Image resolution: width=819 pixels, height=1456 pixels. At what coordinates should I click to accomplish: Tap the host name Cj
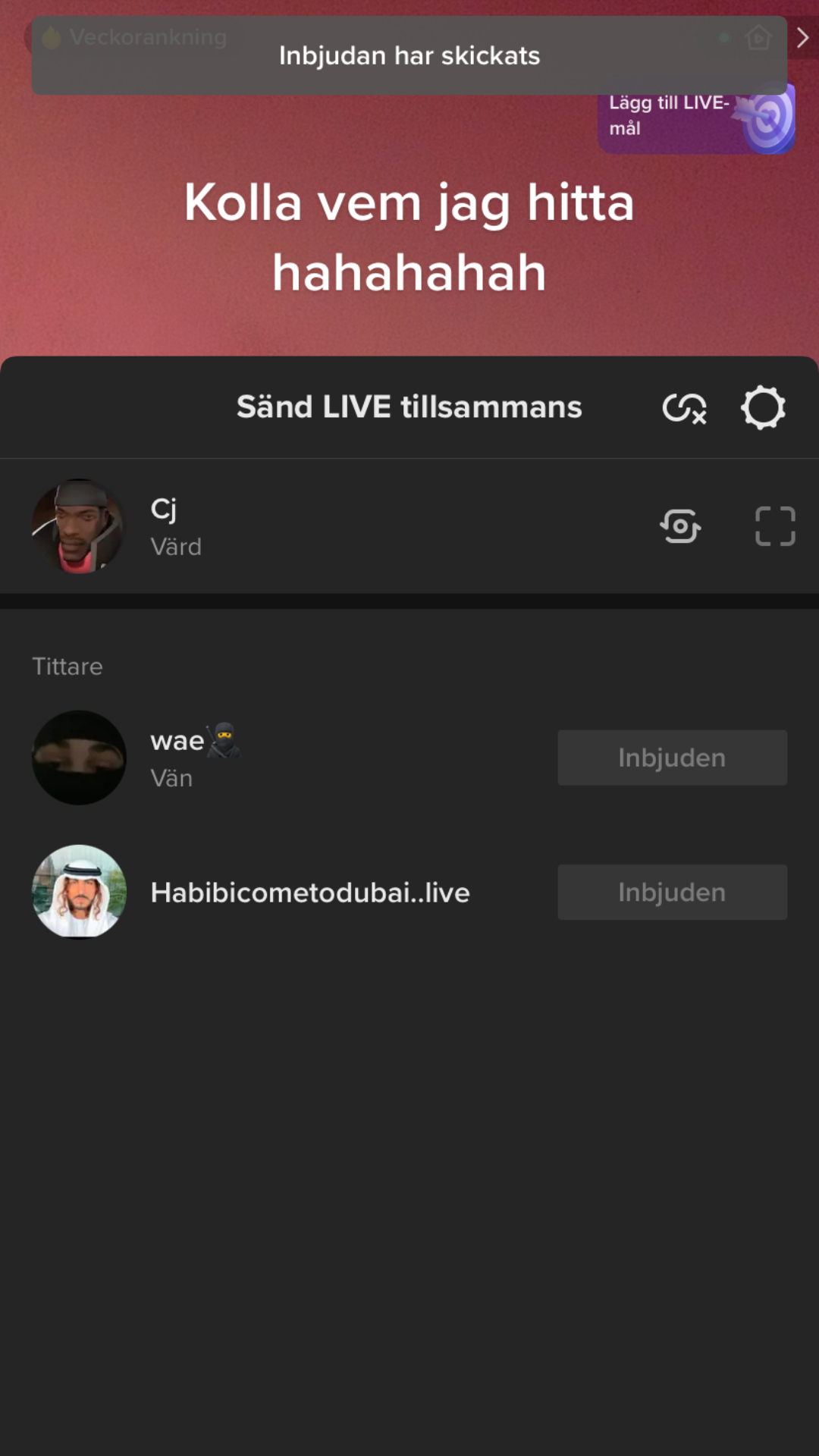pos(164,510)
